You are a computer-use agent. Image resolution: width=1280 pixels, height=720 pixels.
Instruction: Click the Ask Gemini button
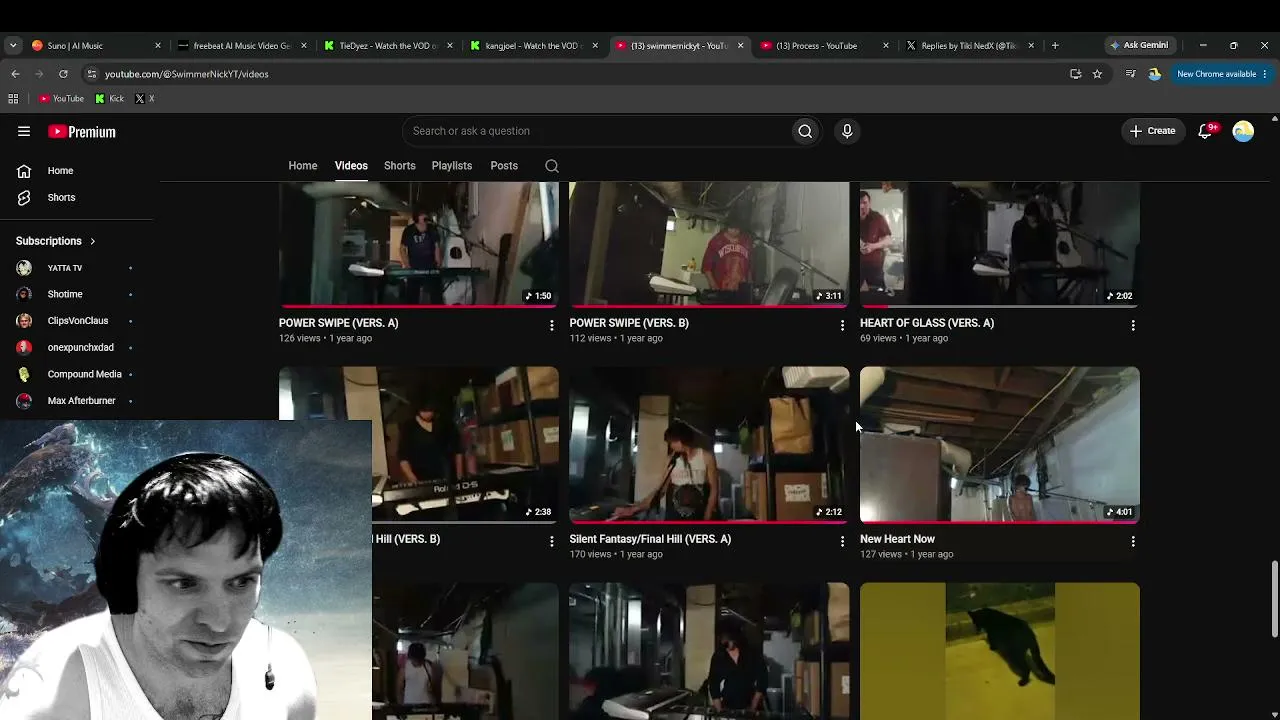pyautogui.click(x=1138, y=45)
